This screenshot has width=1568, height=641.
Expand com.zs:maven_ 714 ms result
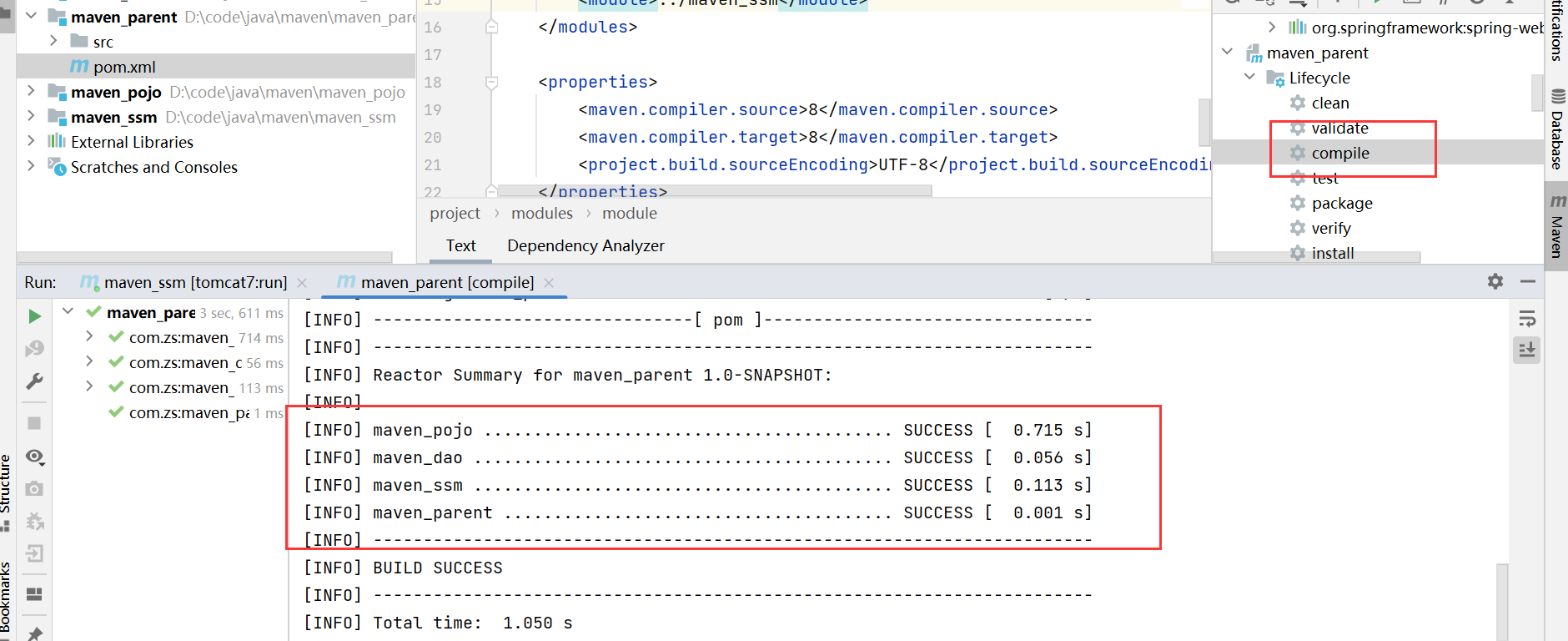[89, 336]
